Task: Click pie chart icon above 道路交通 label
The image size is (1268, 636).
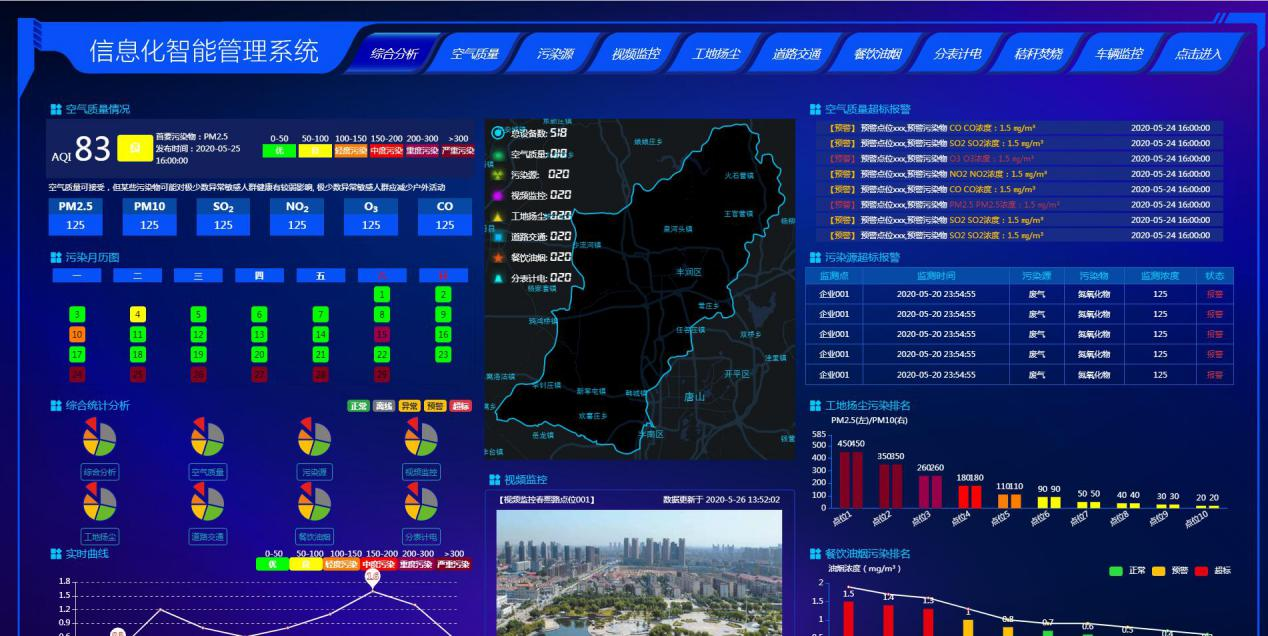Action: 207,503
